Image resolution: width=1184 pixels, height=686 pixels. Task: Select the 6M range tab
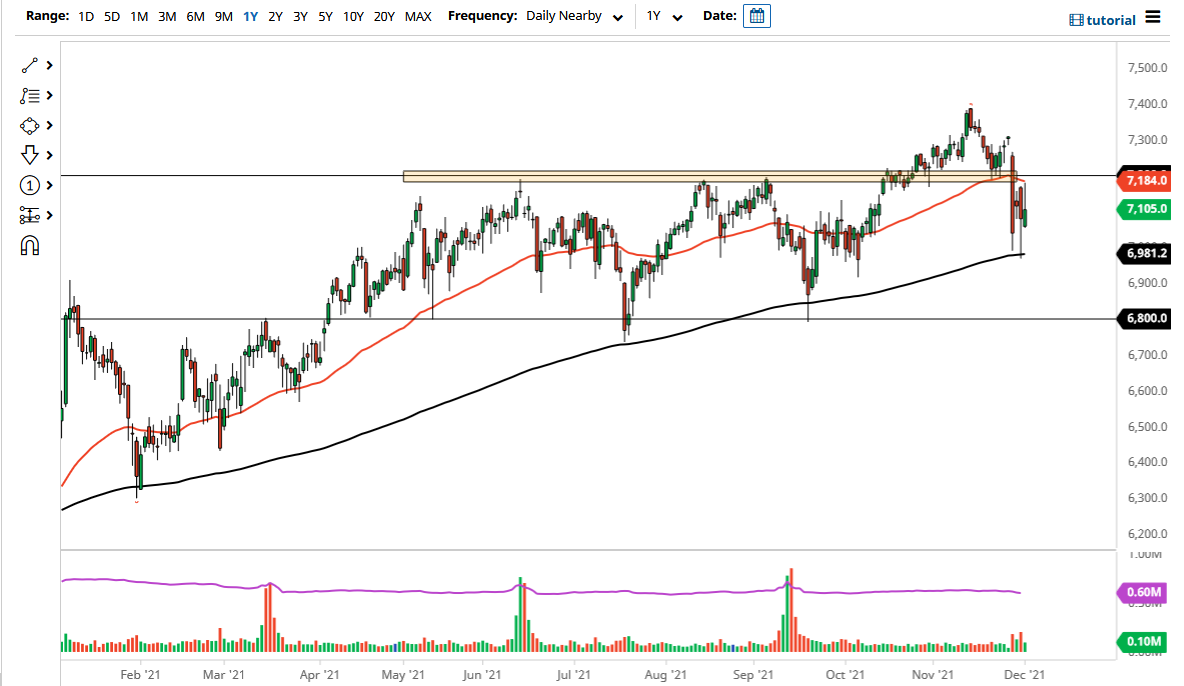click(x=195, y=16)
